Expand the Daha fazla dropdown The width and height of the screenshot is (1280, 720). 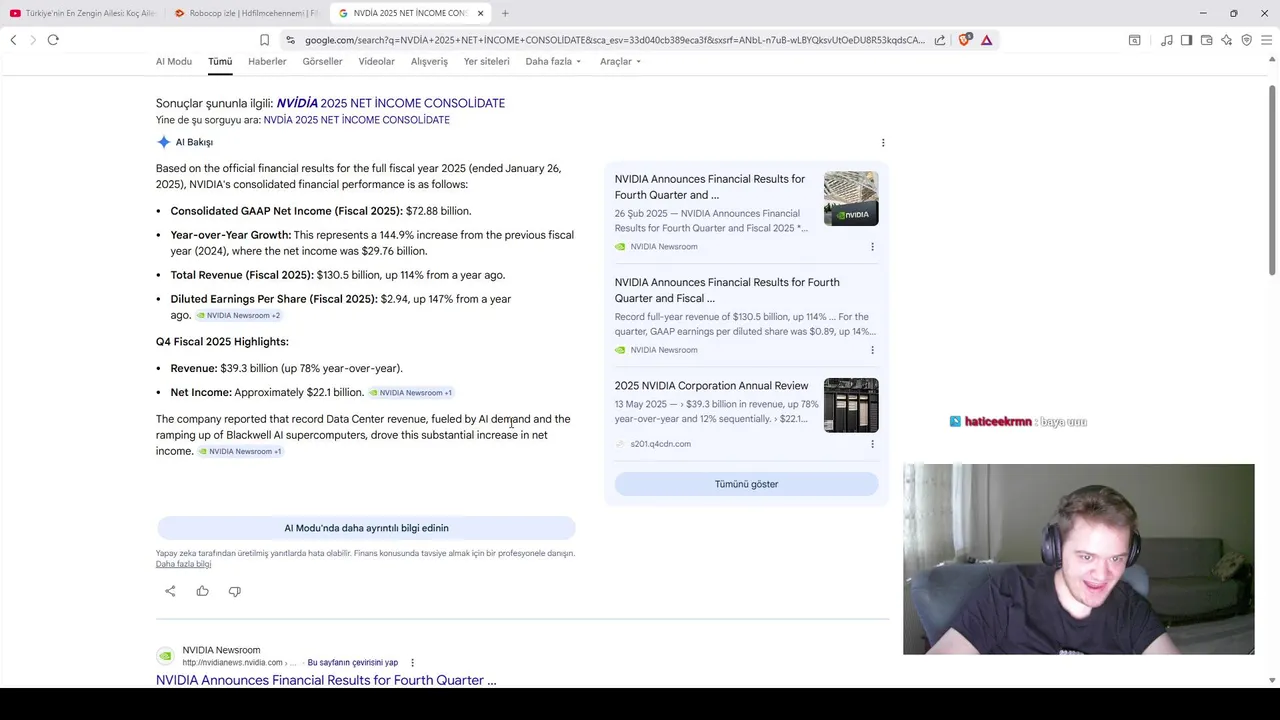click(x=553, y=61)
